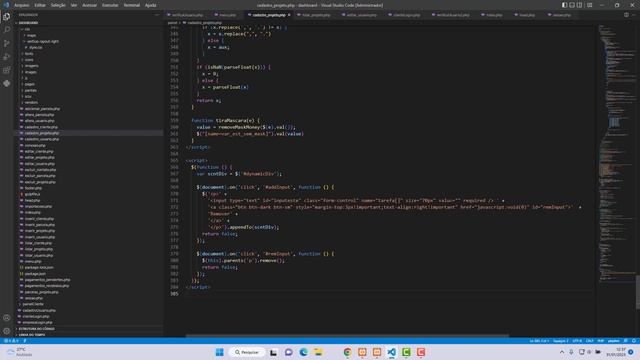Open the Extensions view
Screen dimensions: 640x360
(7, 70)
